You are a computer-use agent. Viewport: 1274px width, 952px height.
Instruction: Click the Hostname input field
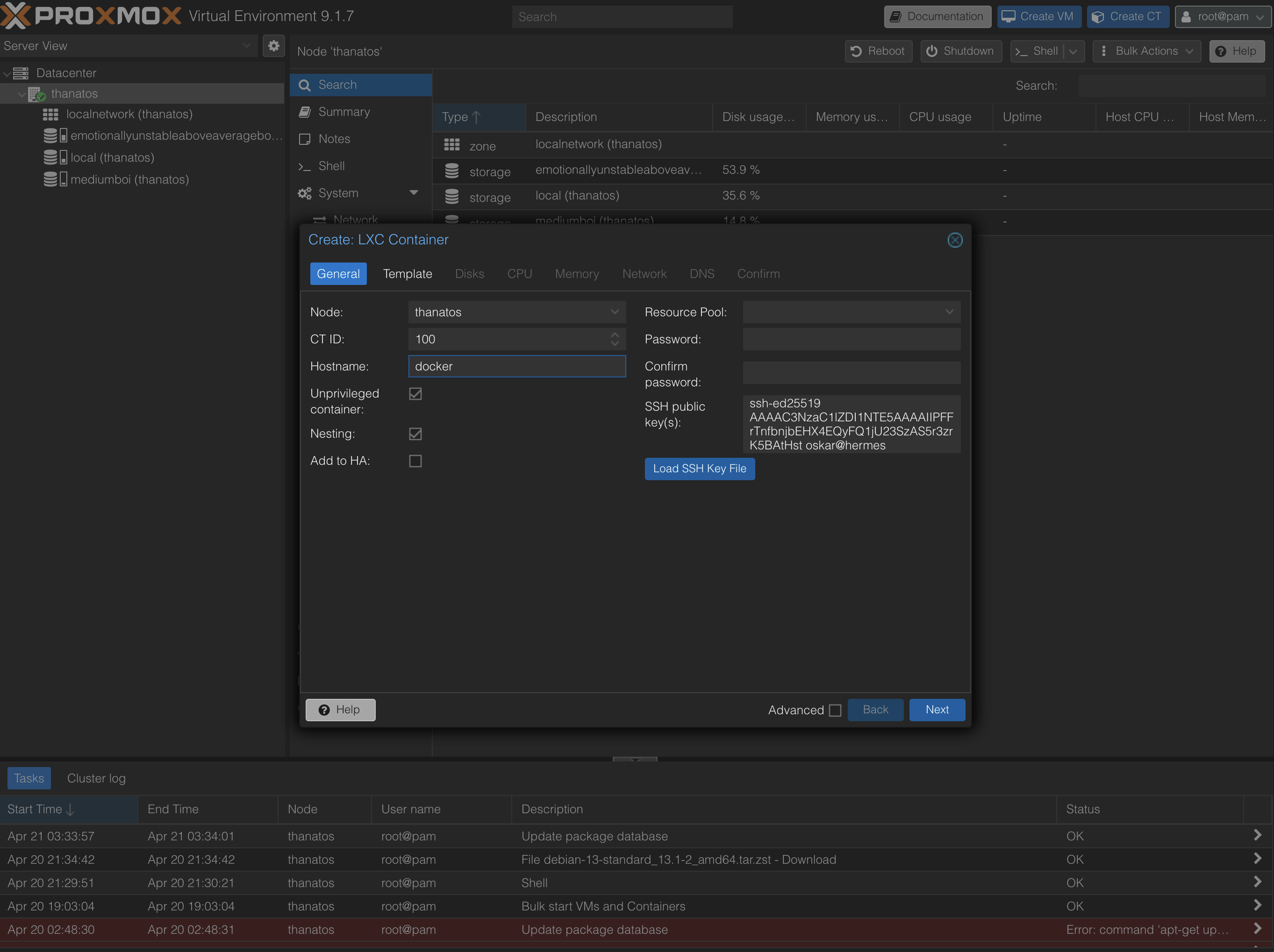point(516,367)
